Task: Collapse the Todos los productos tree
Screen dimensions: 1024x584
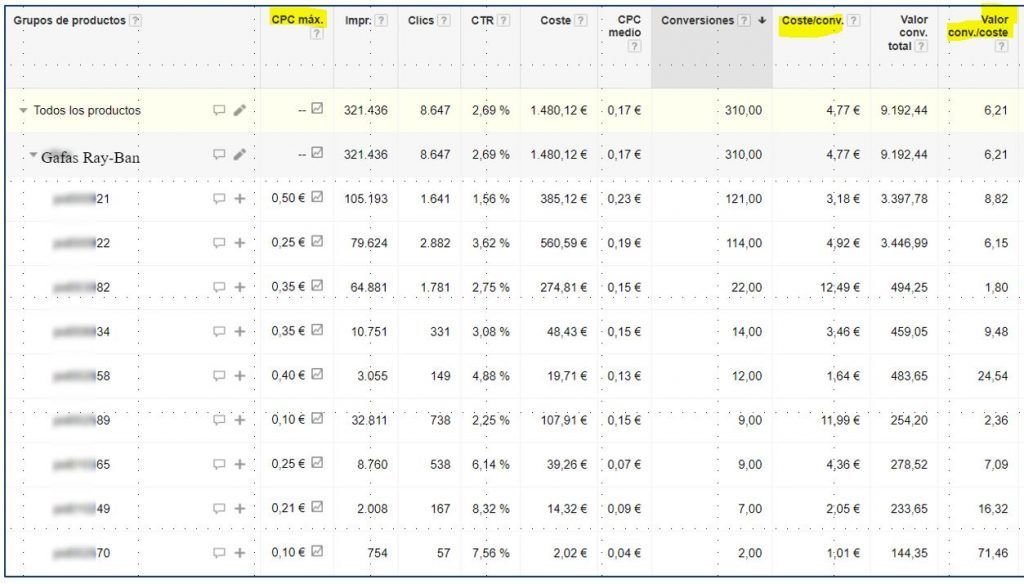Action: [24, 110]
